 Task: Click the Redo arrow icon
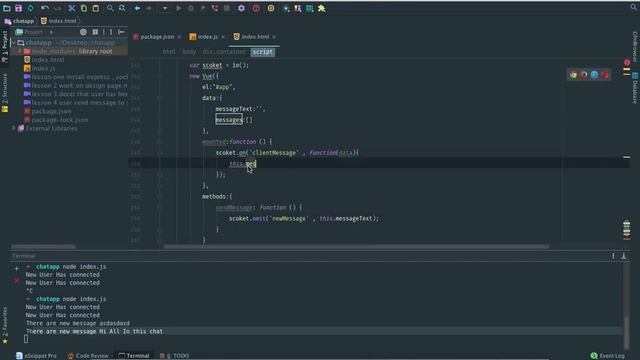click(x=58, y=8)
